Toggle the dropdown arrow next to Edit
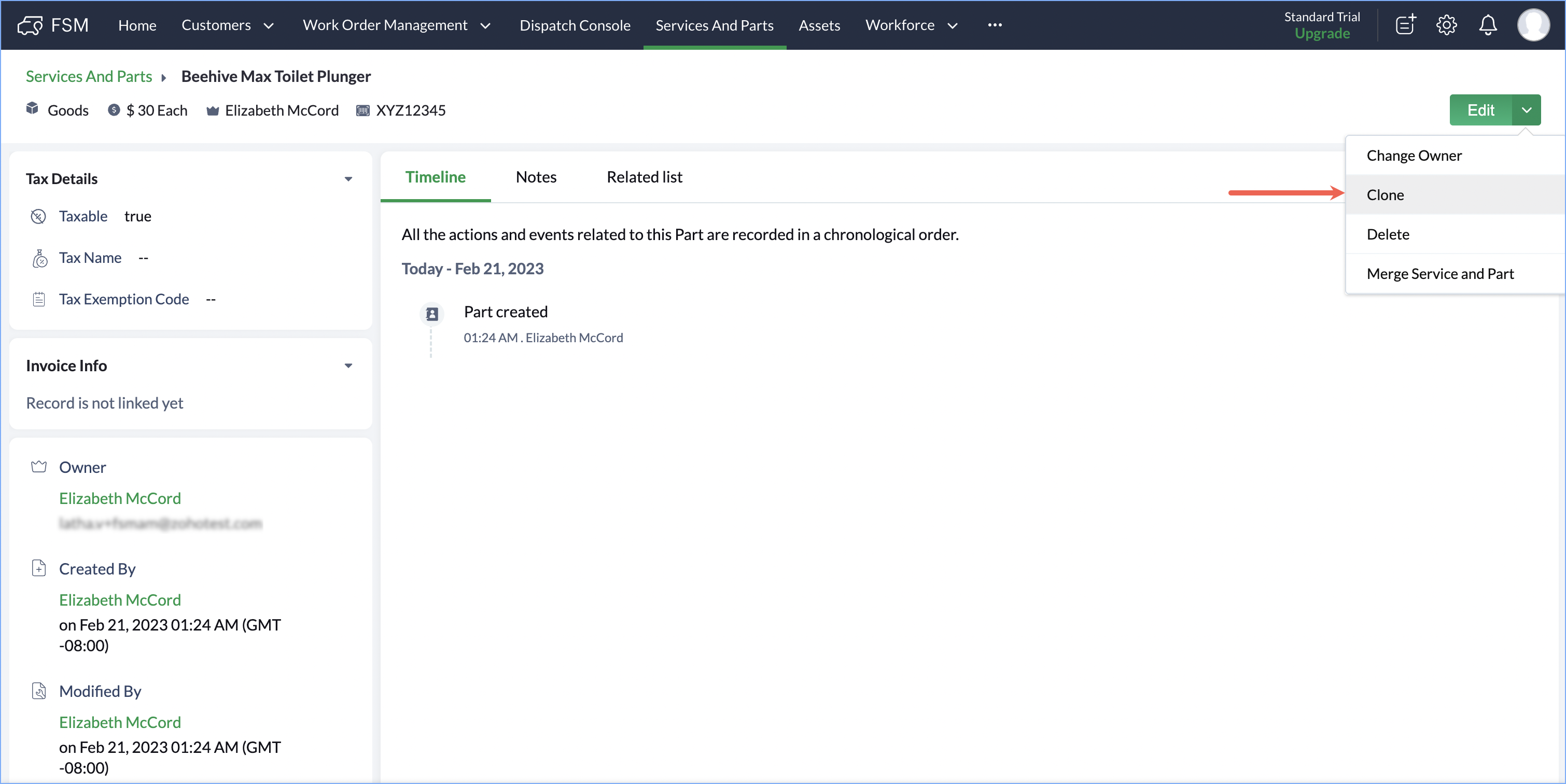 pos(1526,110)
